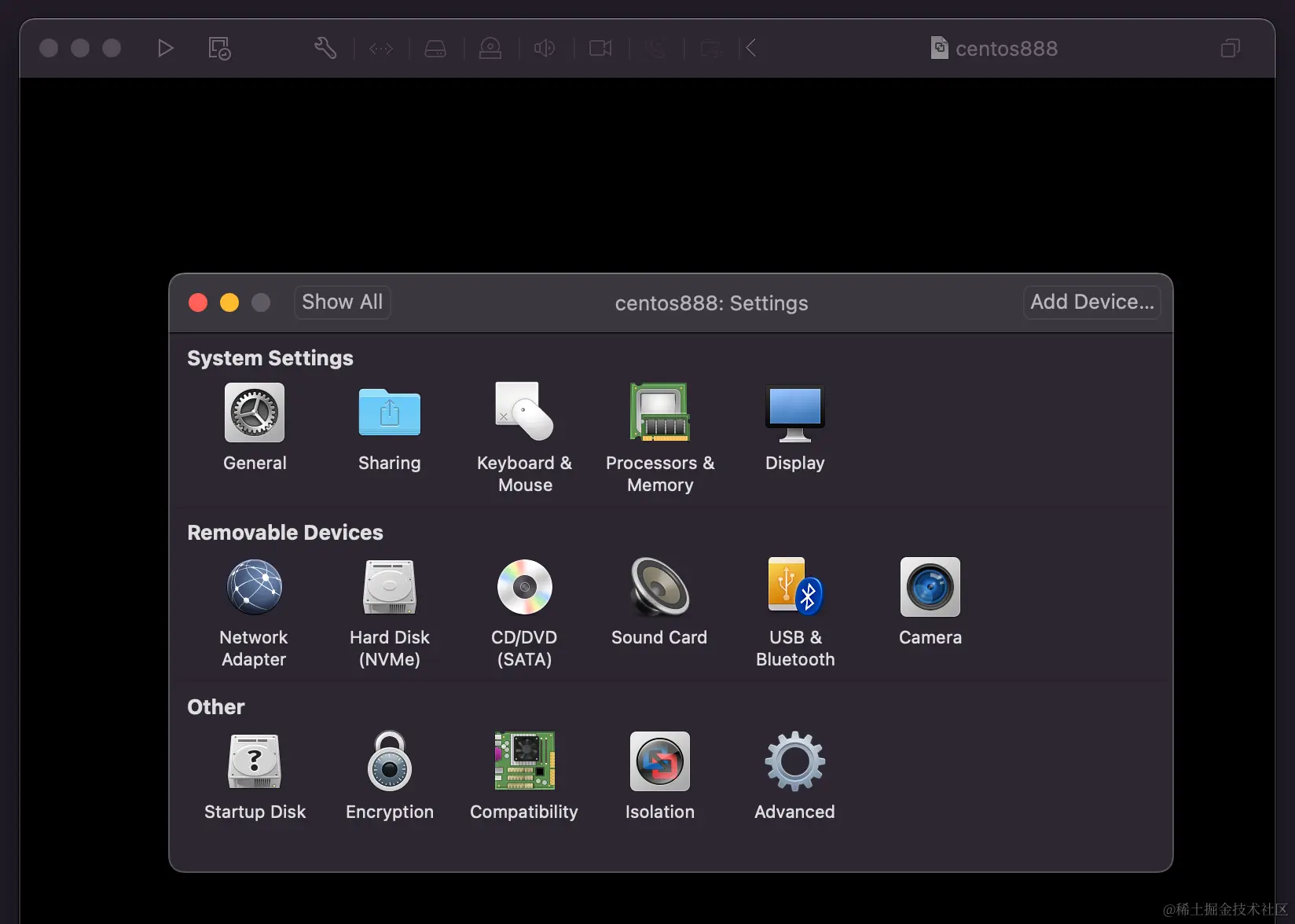Click the CD/DVD drive icon in VM toolbar

490,48
